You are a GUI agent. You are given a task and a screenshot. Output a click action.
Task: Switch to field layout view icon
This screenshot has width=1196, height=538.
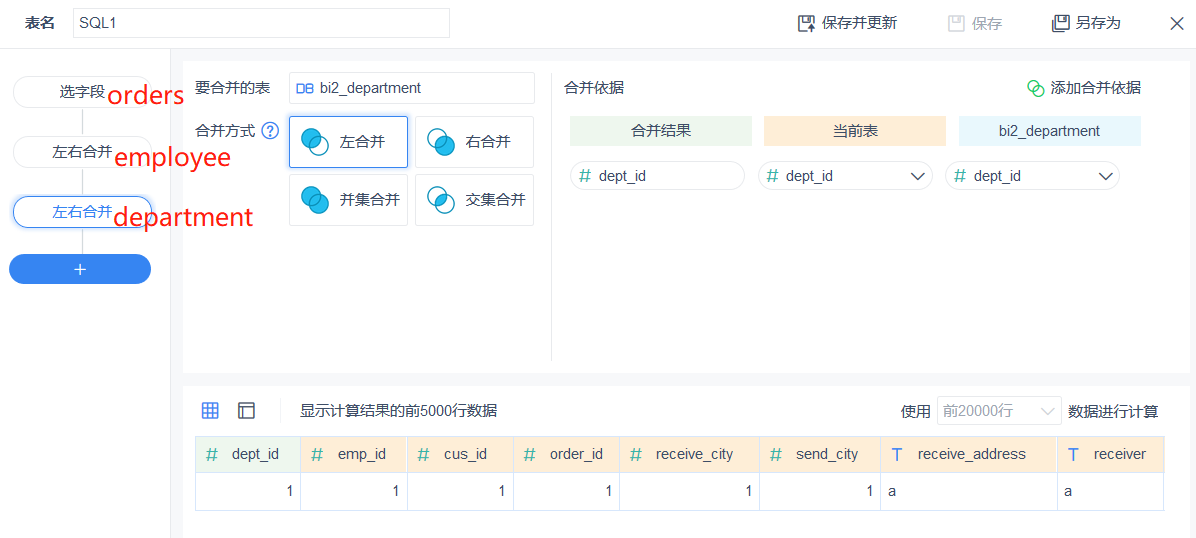click(x=246, y=410)
